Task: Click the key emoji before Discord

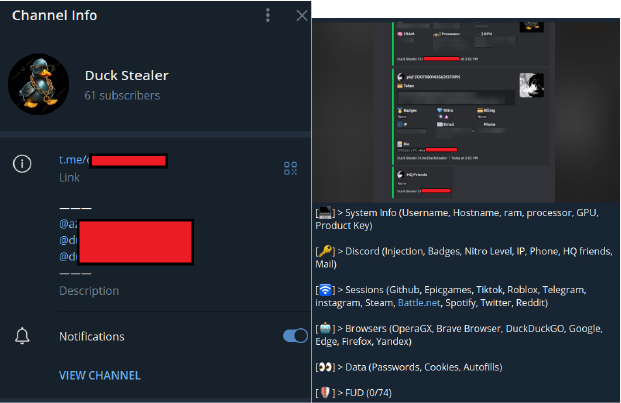Action: [x=325, y=251]
